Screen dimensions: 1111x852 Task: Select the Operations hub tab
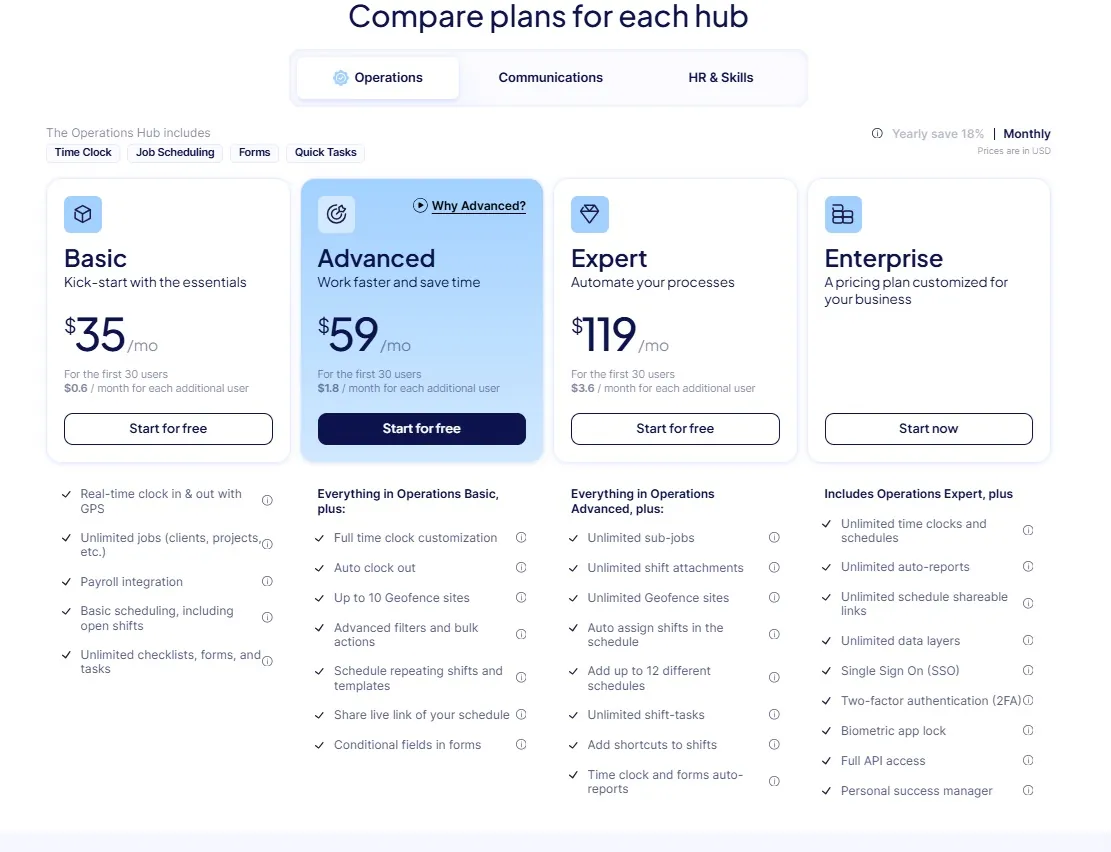click(x=378, y=78)
